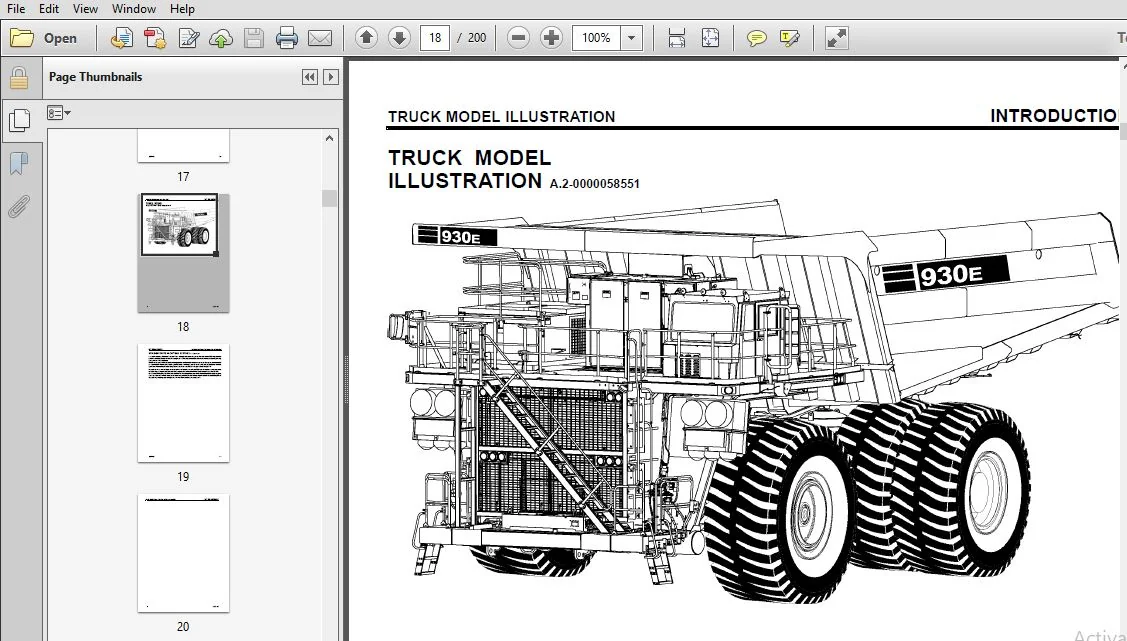Open the Bookmarks panel icon
The width and height of the screenshot is (1127, 641).
(19, 163)
